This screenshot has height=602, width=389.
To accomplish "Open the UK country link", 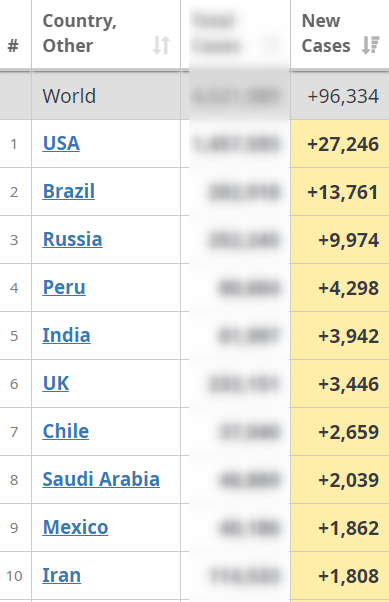I will tap(56, 384).
